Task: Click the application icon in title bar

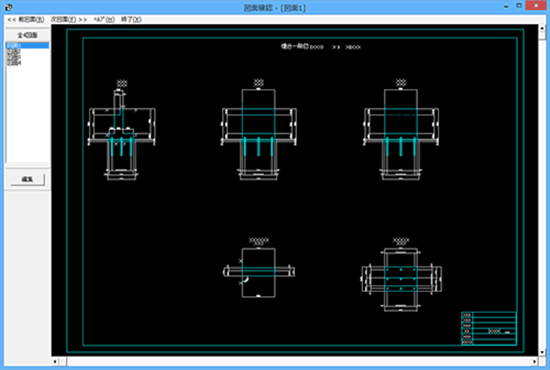Action: tap(8, 7)
